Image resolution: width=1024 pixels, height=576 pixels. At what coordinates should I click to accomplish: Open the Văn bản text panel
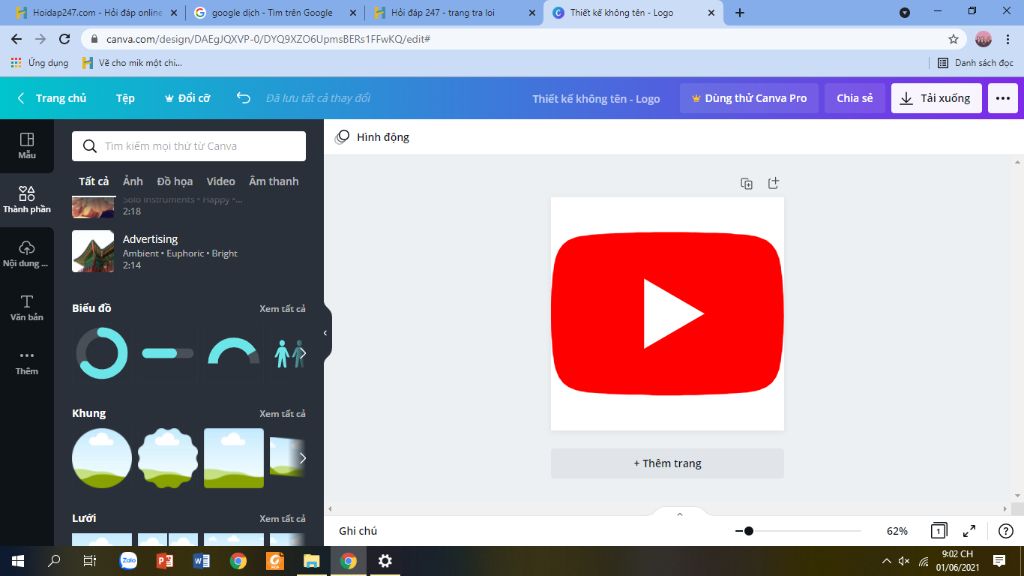click(27, 308)
